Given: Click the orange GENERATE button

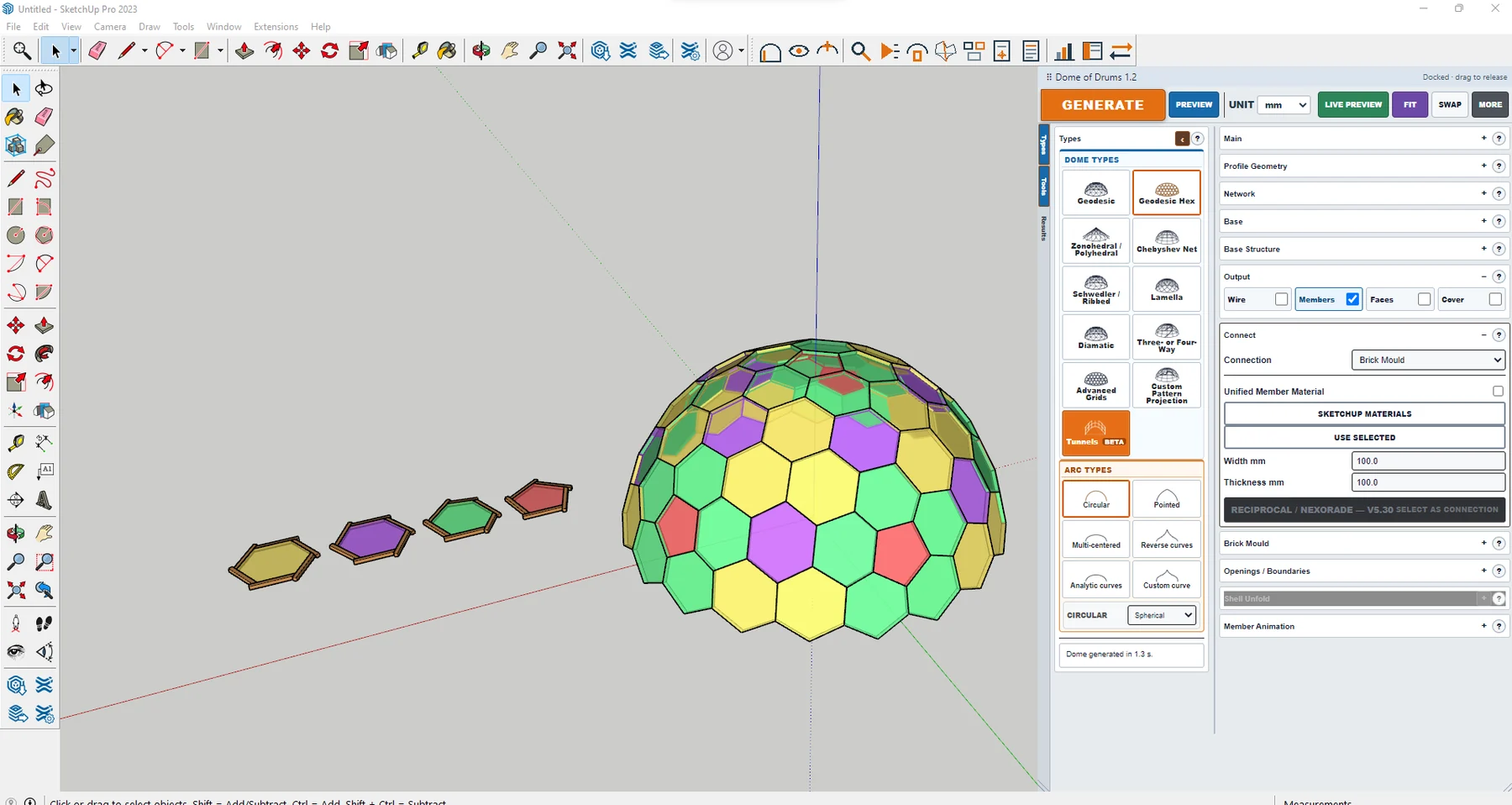Looking at the screenshot, I should (1103, 105).
